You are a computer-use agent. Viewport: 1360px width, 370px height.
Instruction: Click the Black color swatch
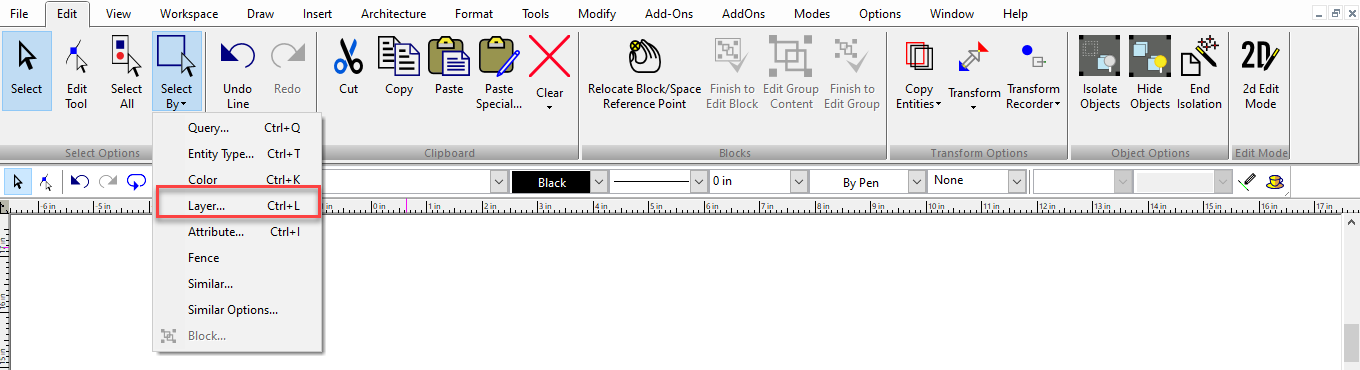[551, 182]
